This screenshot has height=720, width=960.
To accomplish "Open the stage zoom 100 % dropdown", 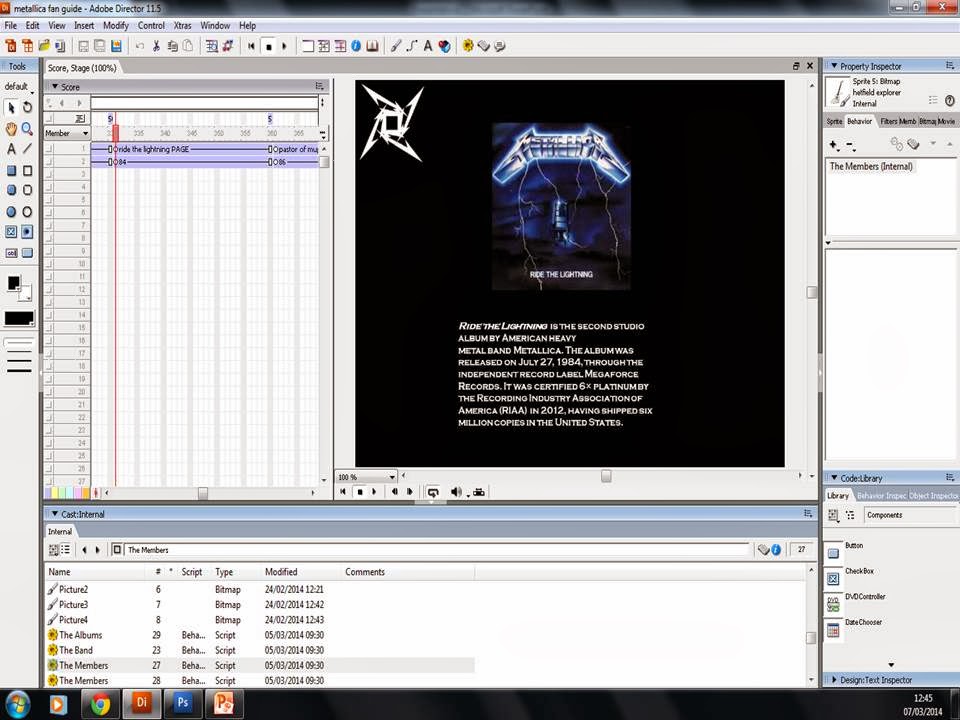I will [366, 477].
